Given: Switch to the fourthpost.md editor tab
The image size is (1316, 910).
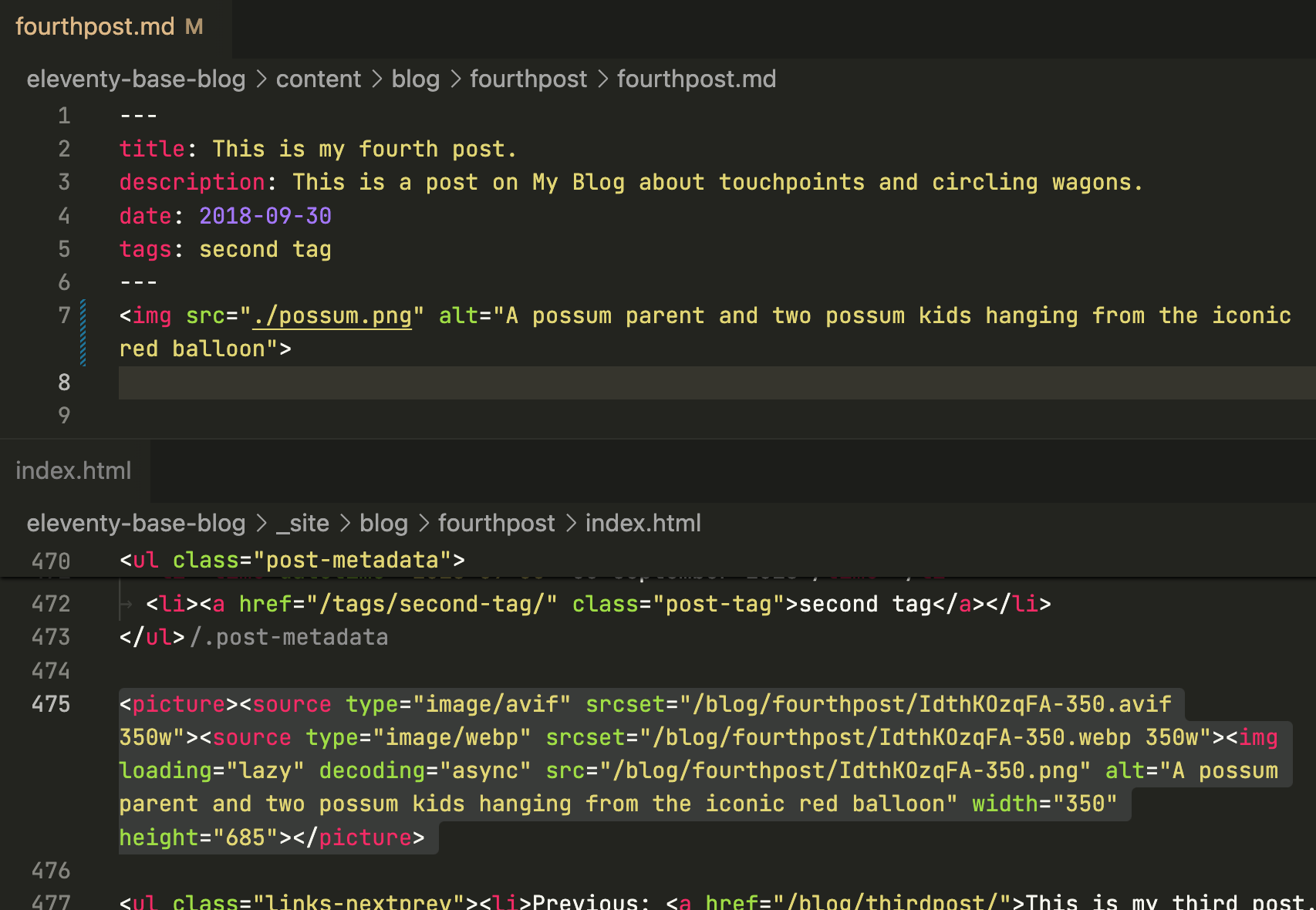Looking at the screenshot, I should 95,27.
